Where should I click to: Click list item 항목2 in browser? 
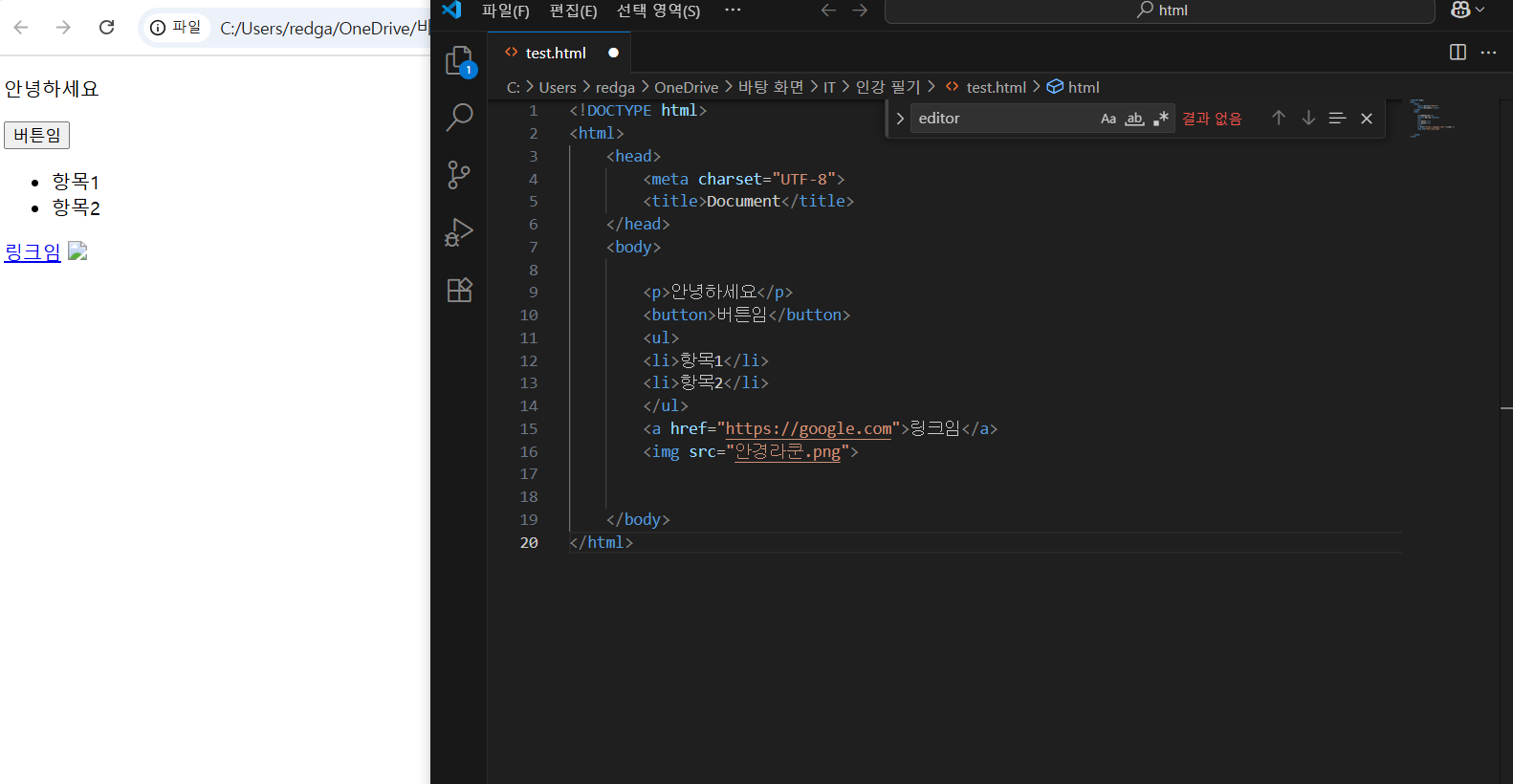point(76,207)
